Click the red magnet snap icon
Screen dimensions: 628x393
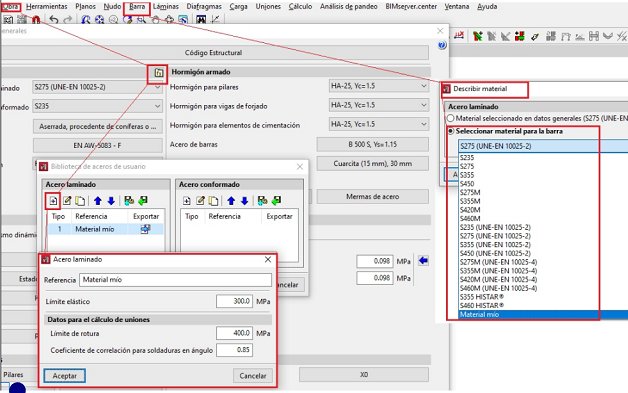[36, 19]
